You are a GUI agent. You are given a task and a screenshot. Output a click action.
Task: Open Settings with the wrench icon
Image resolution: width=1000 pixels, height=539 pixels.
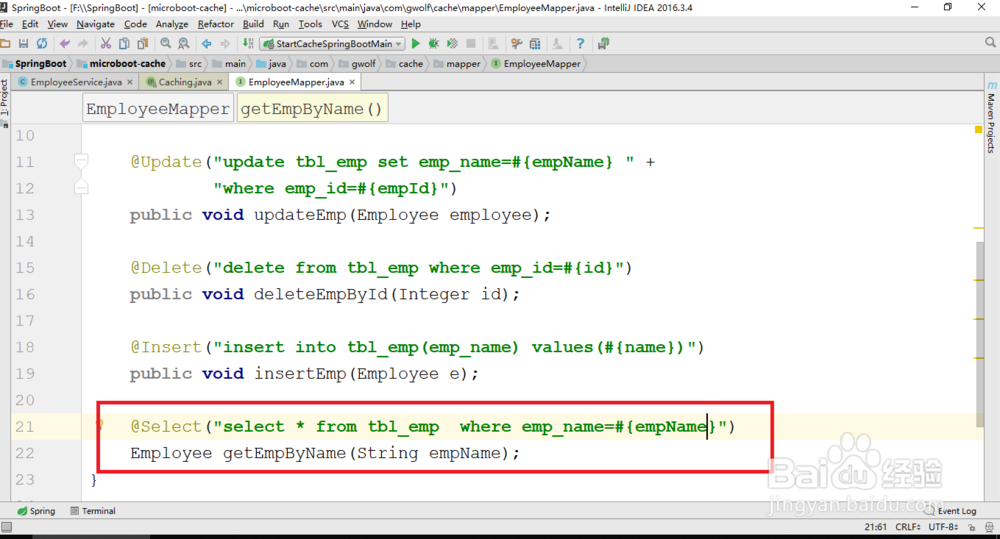point(517,43)
